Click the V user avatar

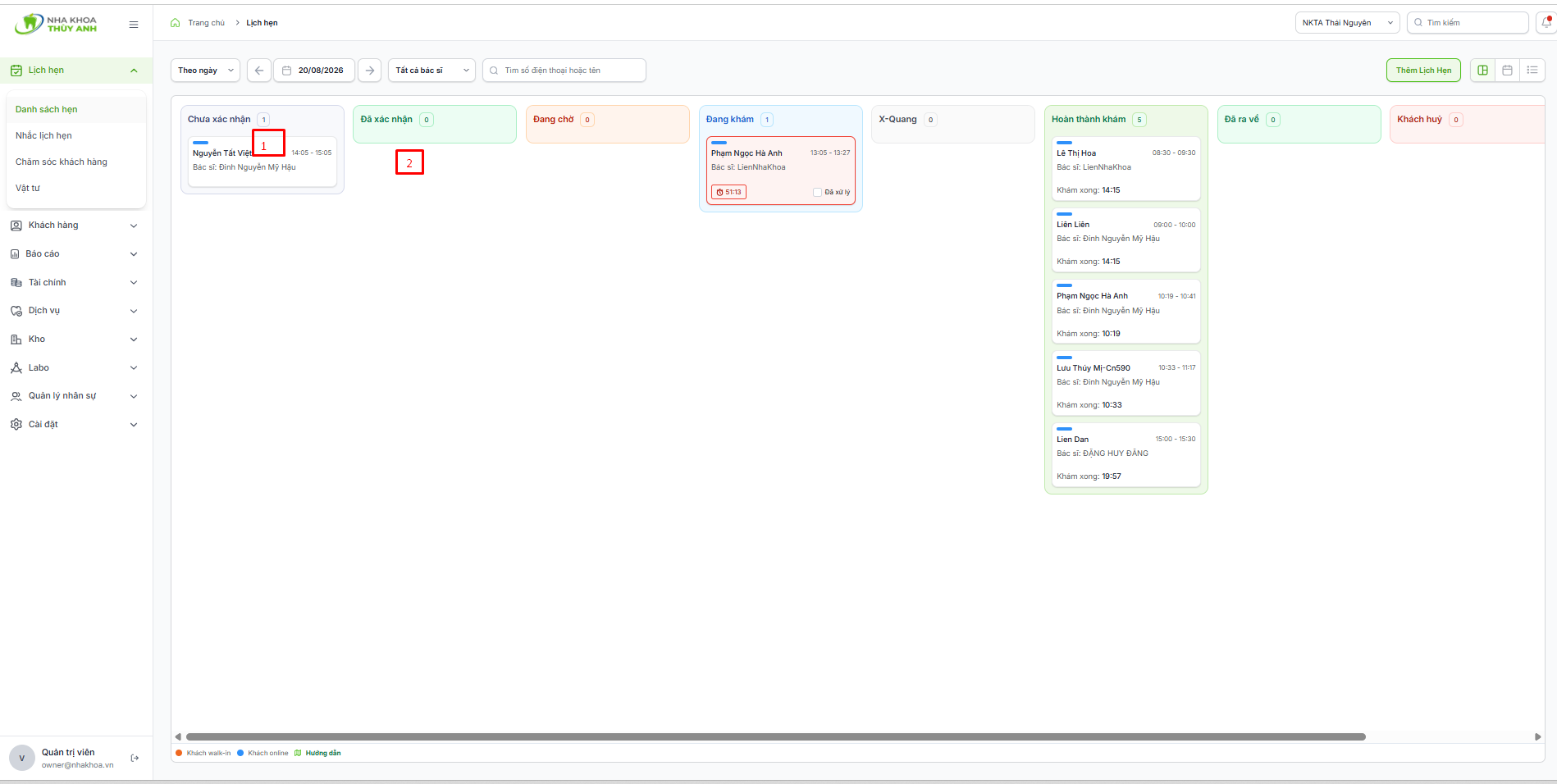click(22, 758)
